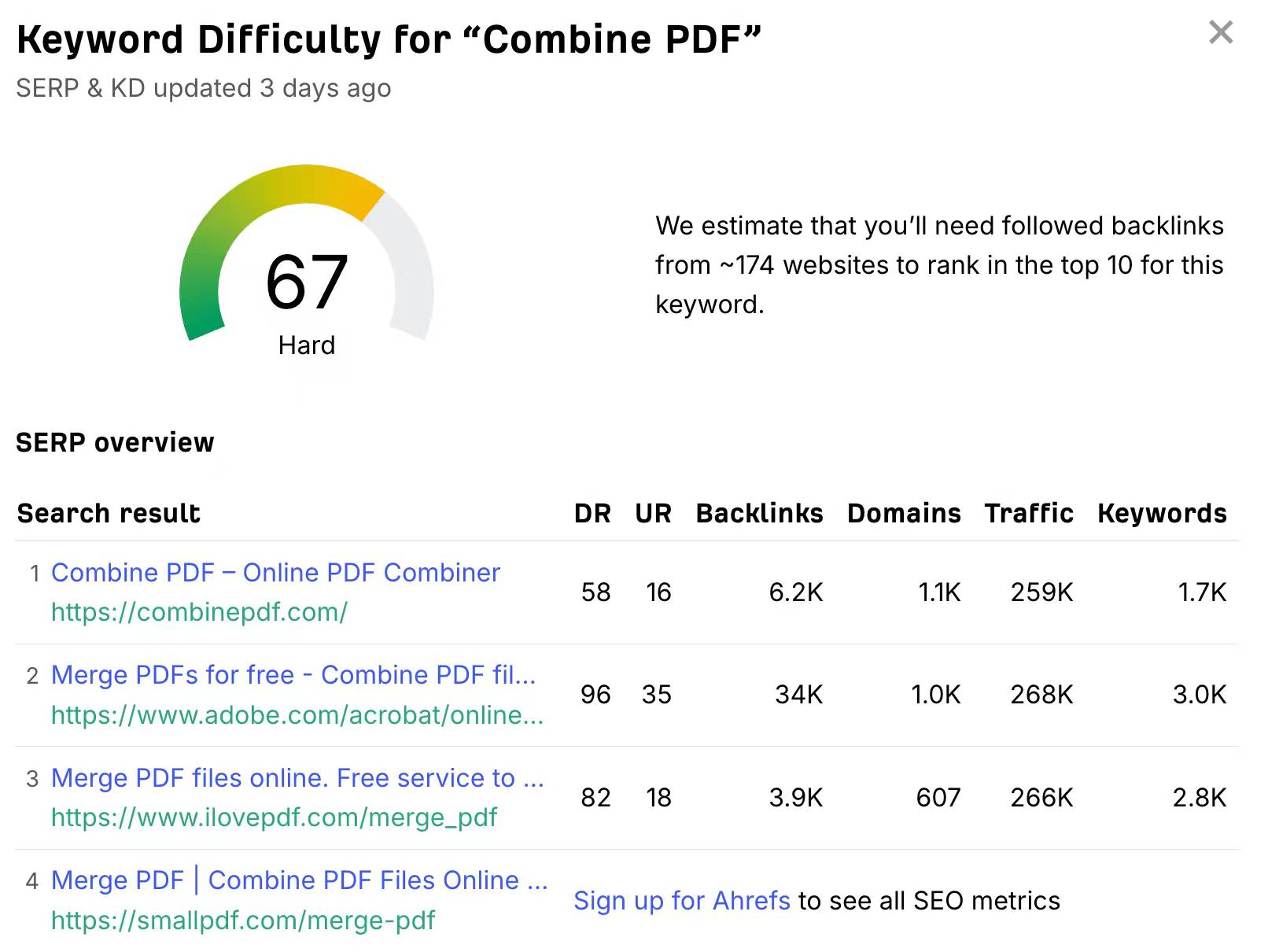Image resolution: width=1268 pixels, height=952 pixels.
Task: Open the Merge PDF files online result title
Action: click(297, 778)
